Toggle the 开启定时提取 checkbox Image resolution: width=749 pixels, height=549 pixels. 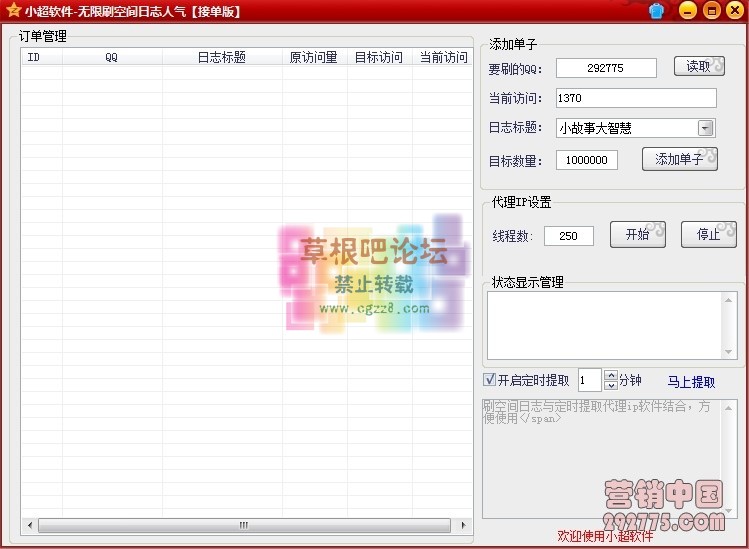tap(490, 379)
